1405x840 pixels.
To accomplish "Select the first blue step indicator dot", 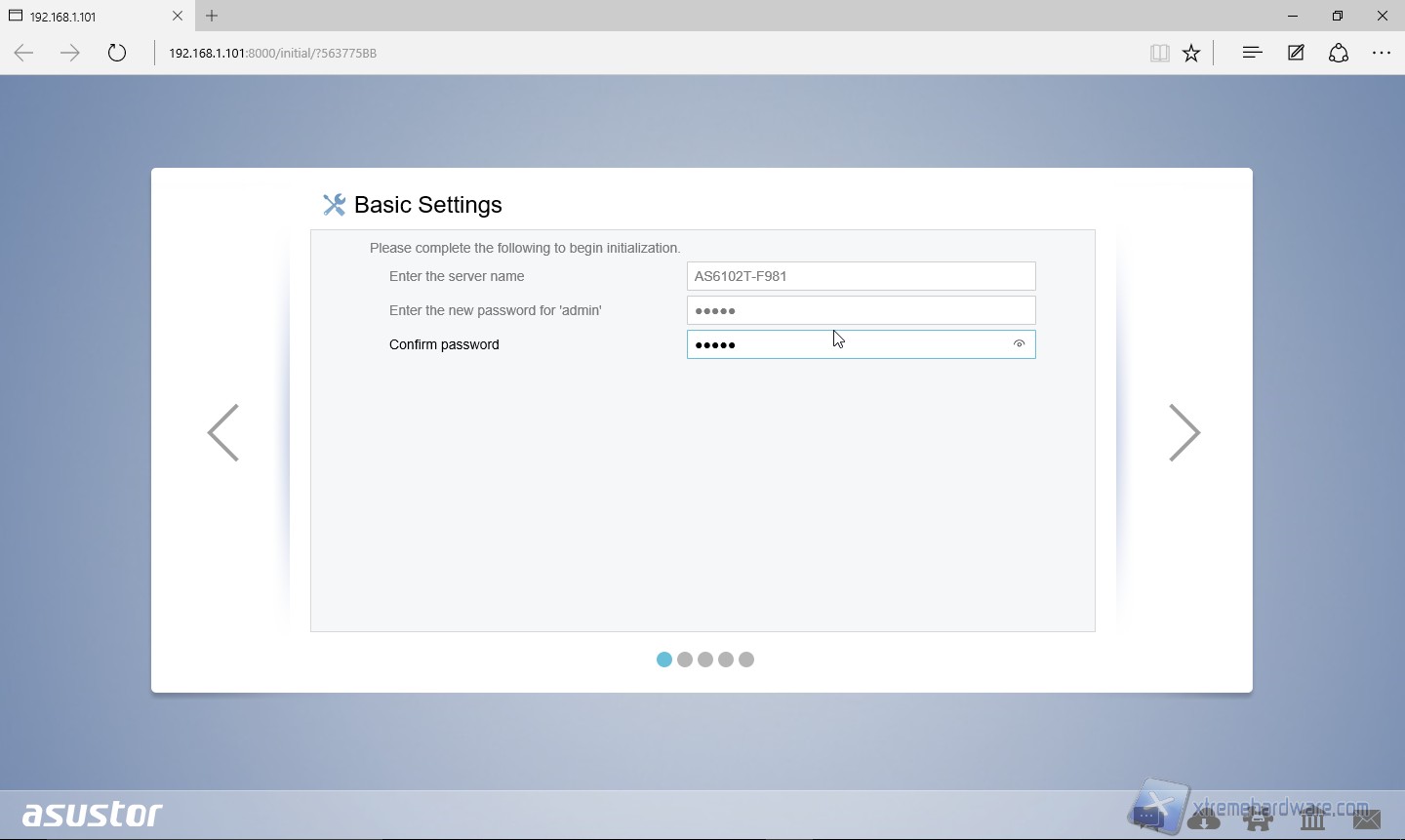I will [664, 660].
